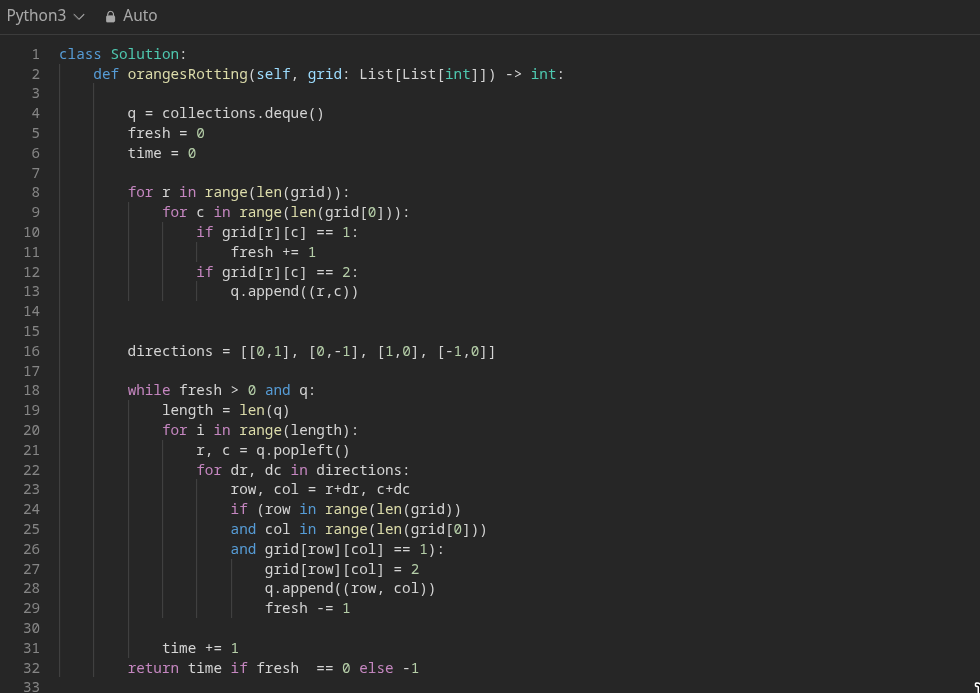Click 'for i in range(length):' line
The width and height of the screenshot is (980, 693).
[260, 431]
